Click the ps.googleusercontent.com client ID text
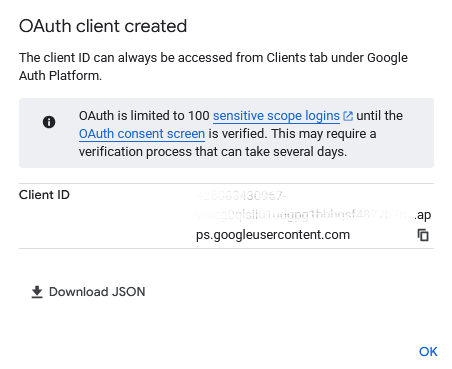 tap(273, 235)
